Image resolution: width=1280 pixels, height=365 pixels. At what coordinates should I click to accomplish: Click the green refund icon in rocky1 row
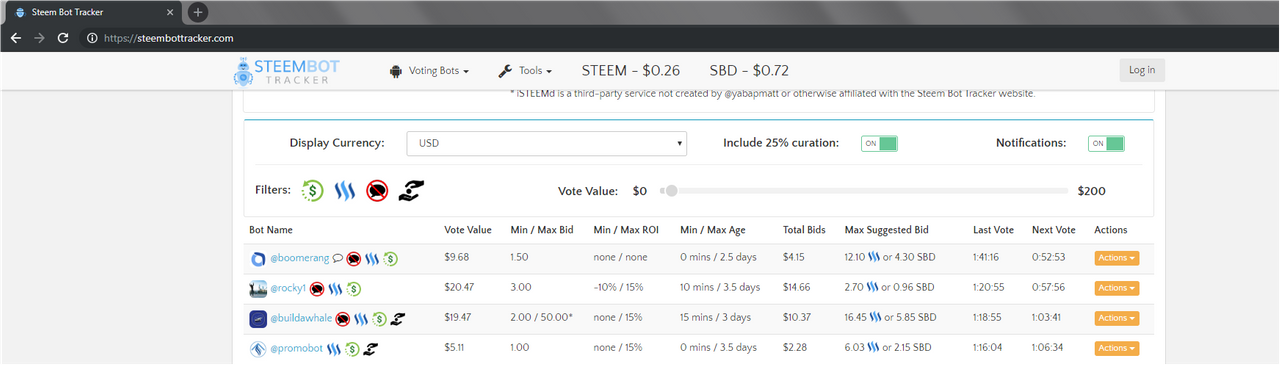pyautogui.click(x=354, y=289)
